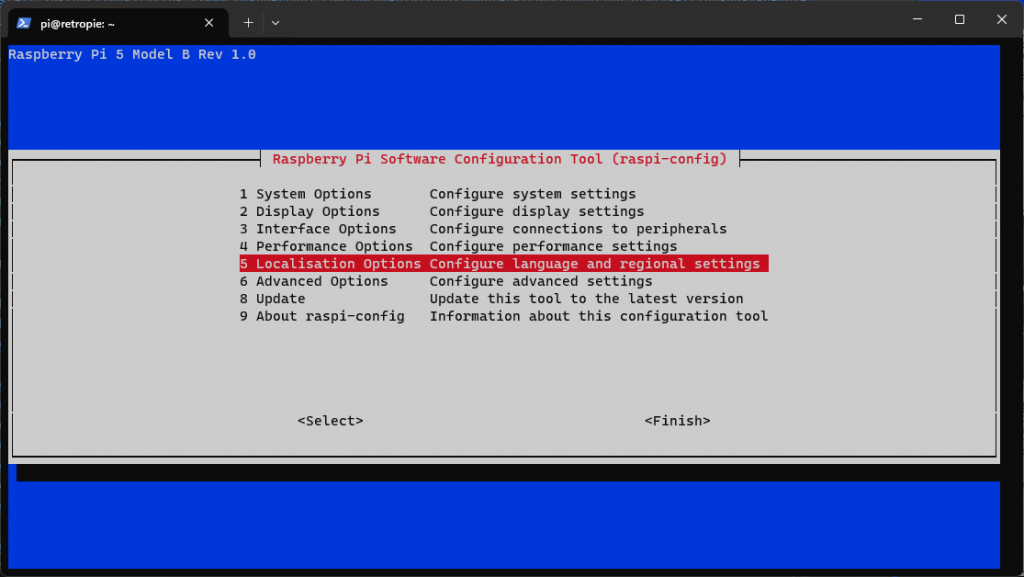Click the Raspberry Pi 5 Model B header text
Viewport: 1024px width, 577px height.
point(132,54)
